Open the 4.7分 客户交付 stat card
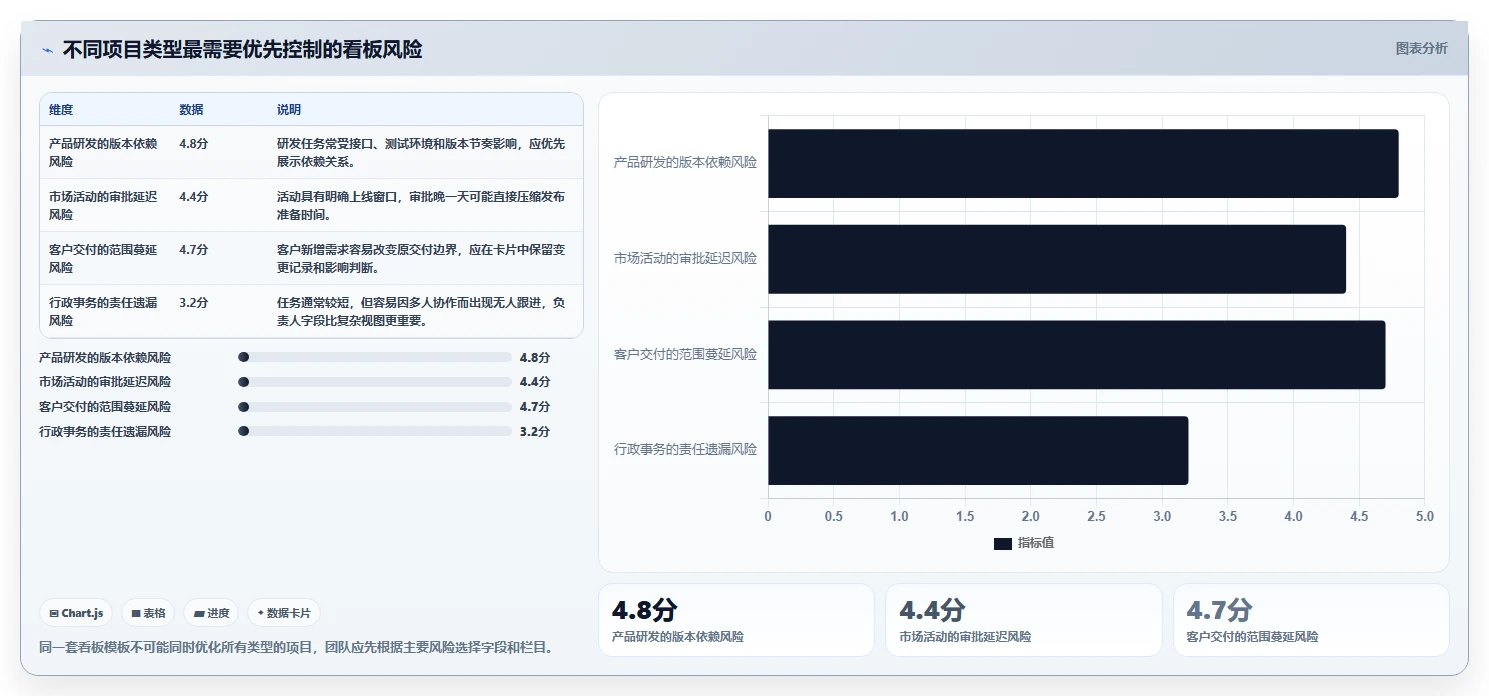 (1311, 620)
